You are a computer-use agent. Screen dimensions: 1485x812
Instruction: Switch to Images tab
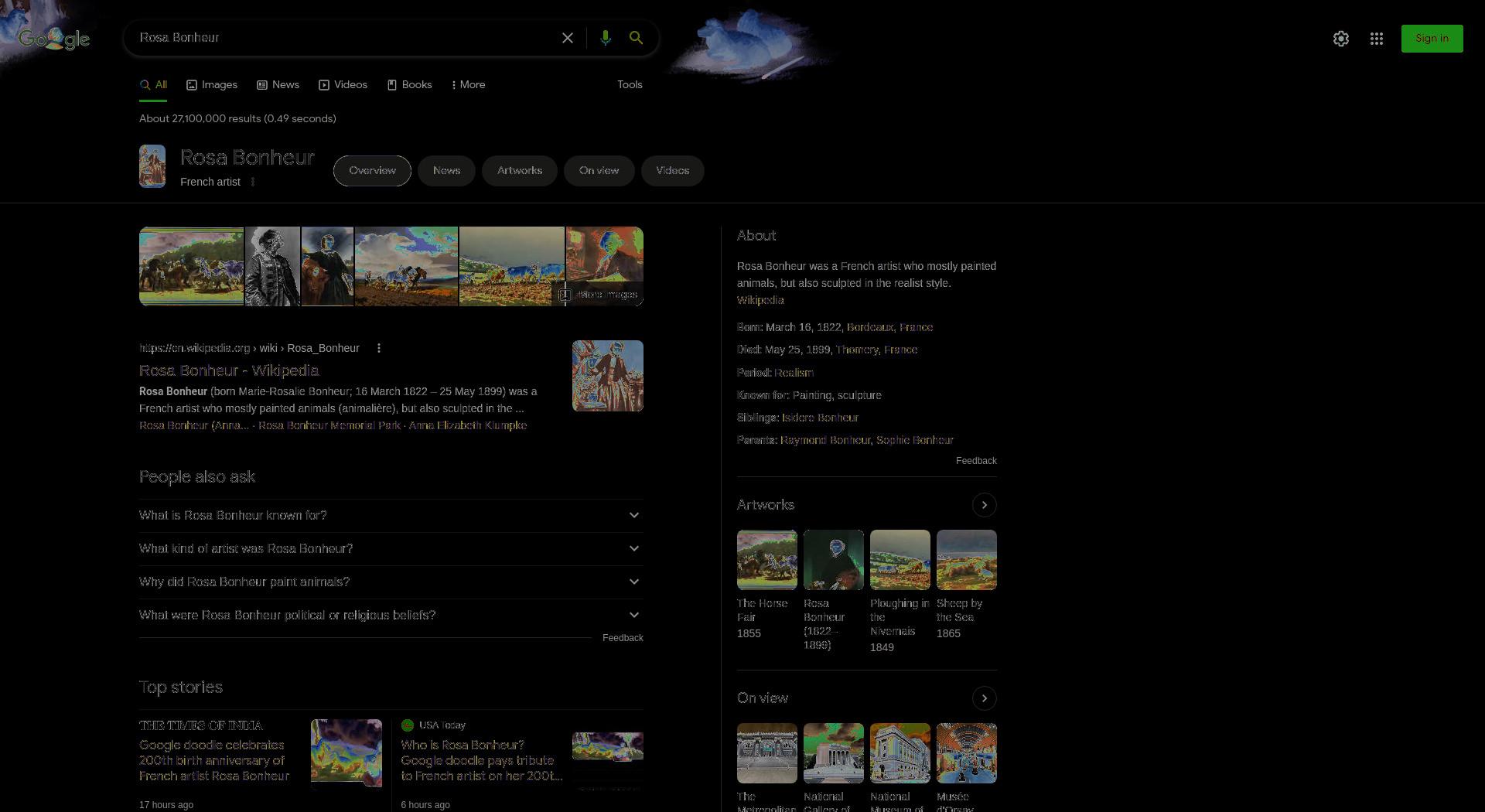tap(212, 85)
